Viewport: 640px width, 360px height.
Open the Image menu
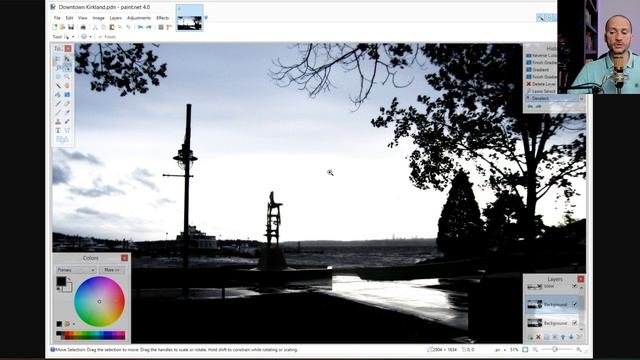98,18
